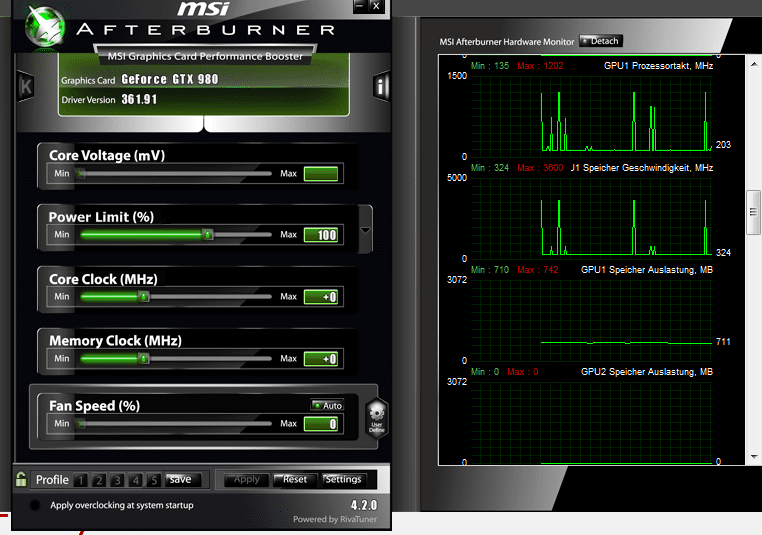Click the driver version 361.91 text
The image size is (762, 535).
139,99
